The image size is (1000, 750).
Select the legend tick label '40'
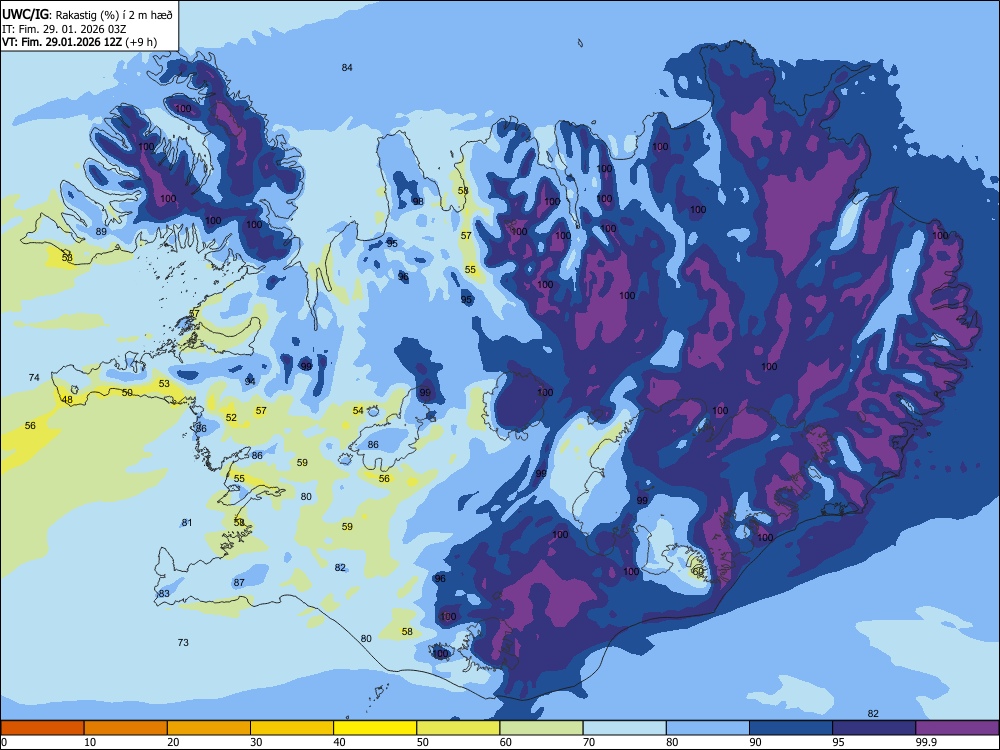pos(340,742)
